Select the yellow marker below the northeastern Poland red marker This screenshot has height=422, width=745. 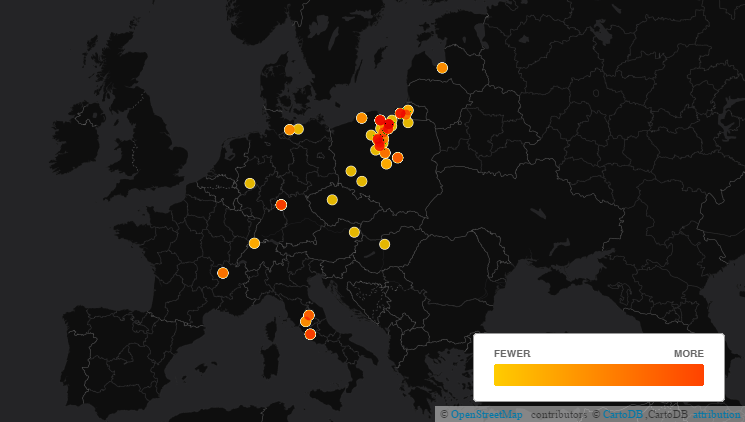coord(408,123)
